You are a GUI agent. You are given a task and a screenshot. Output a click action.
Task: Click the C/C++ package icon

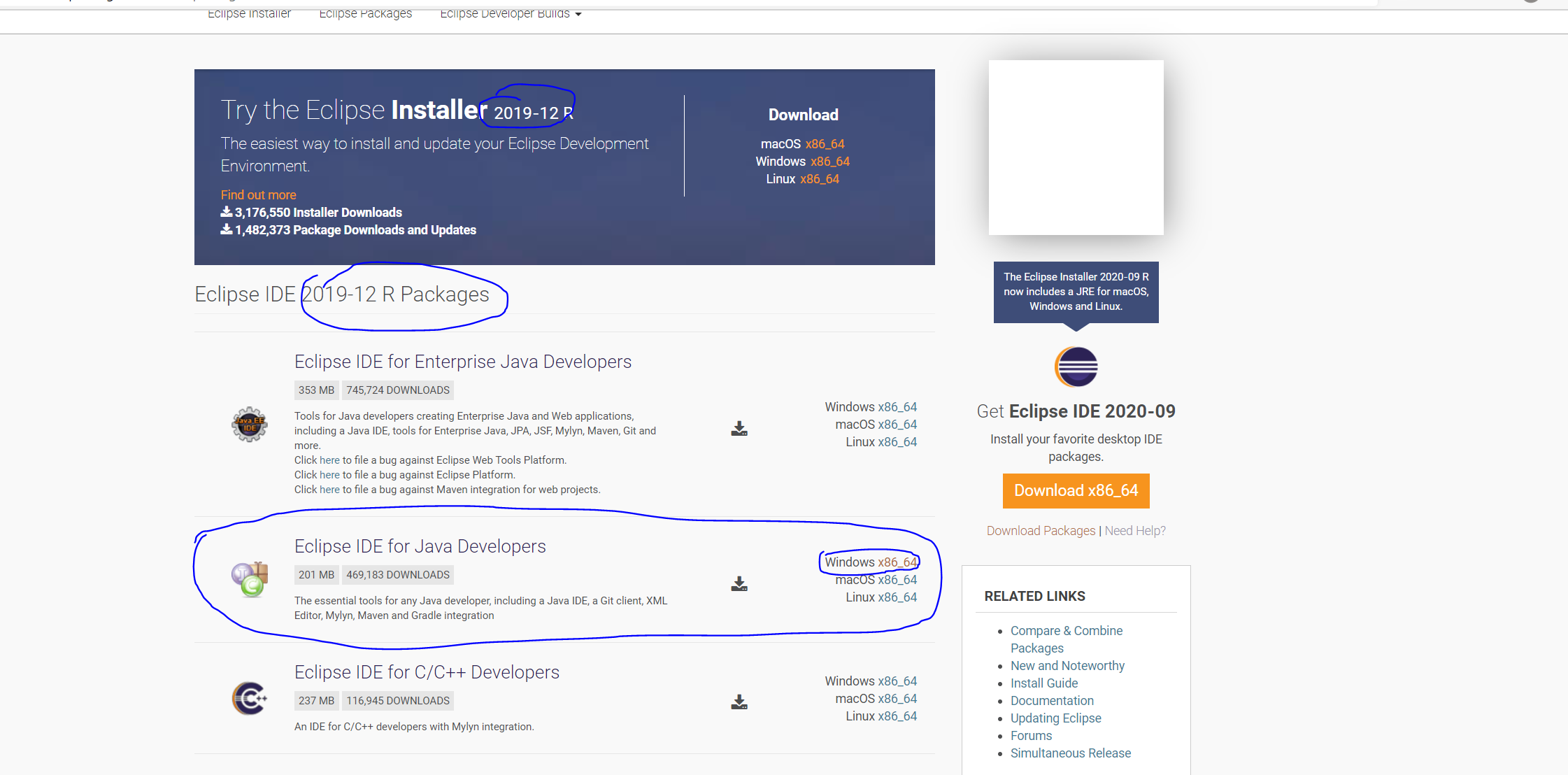(x=250, y=697)
